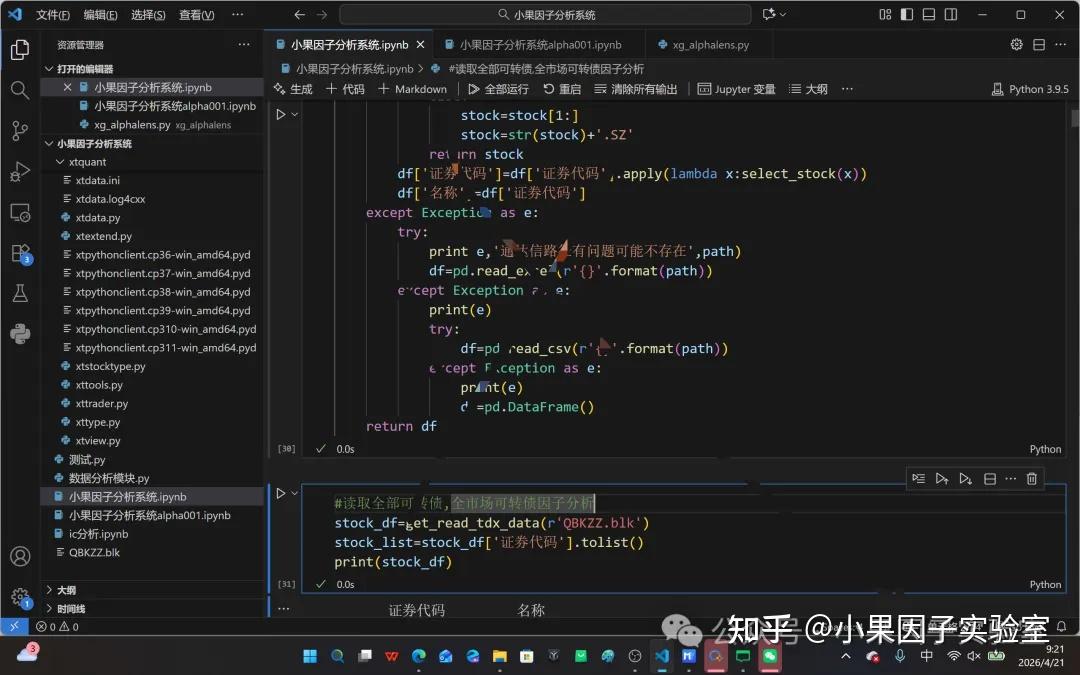The image size is (1080, 675).
Task: Toggle bottom panel layout icon
Action: (928, 14)
